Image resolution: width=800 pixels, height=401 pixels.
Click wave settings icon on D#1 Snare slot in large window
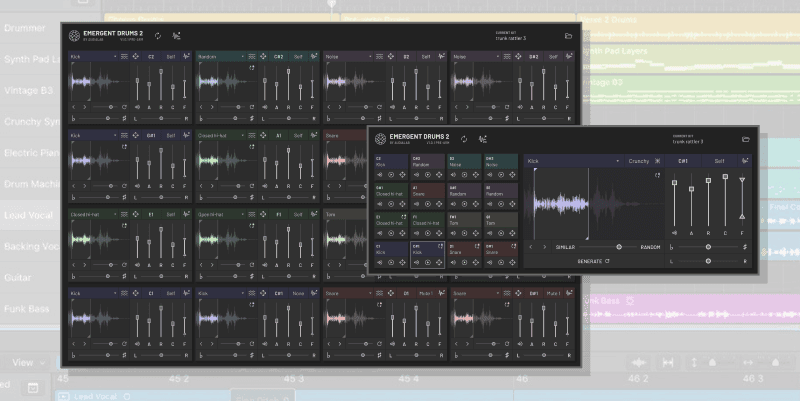coord(569,293)
